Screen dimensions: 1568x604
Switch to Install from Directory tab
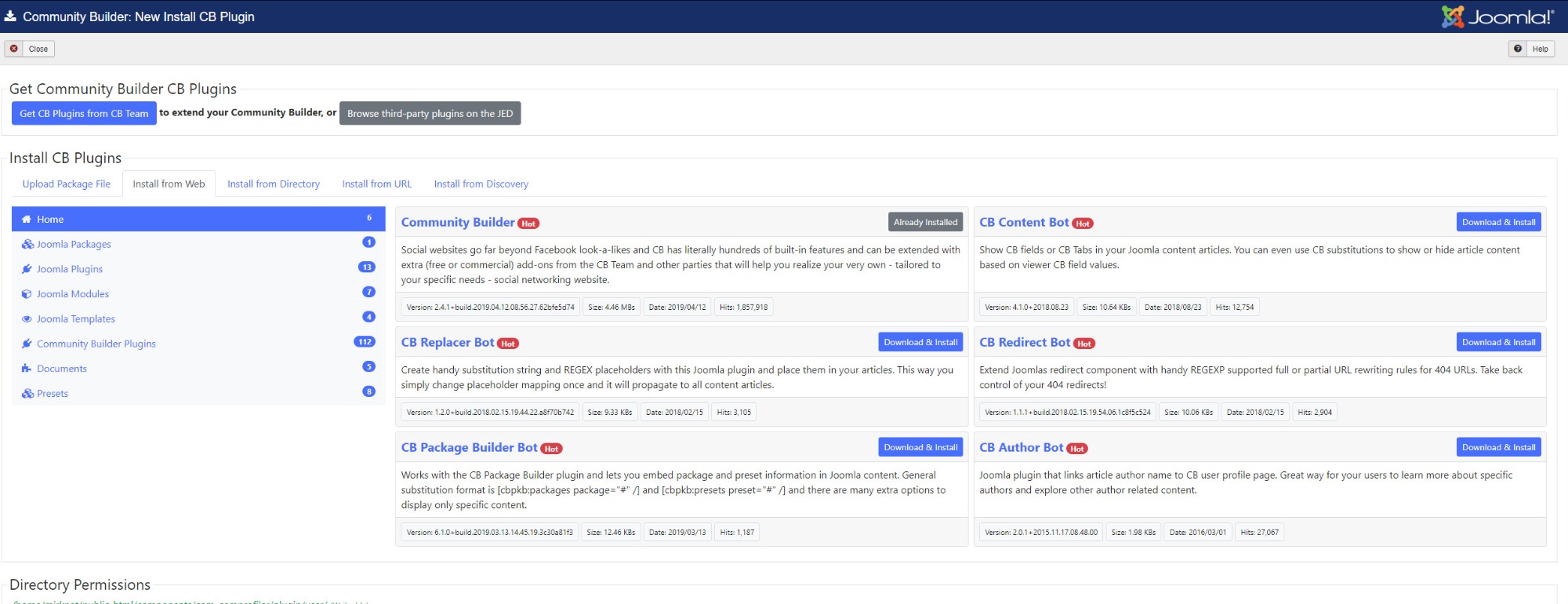click(274, 184)
